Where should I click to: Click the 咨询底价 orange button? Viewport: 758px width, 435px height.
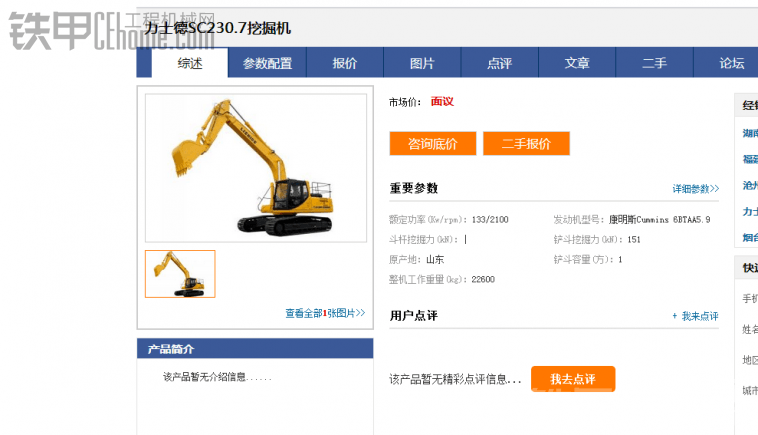click(x=433, y=144)
